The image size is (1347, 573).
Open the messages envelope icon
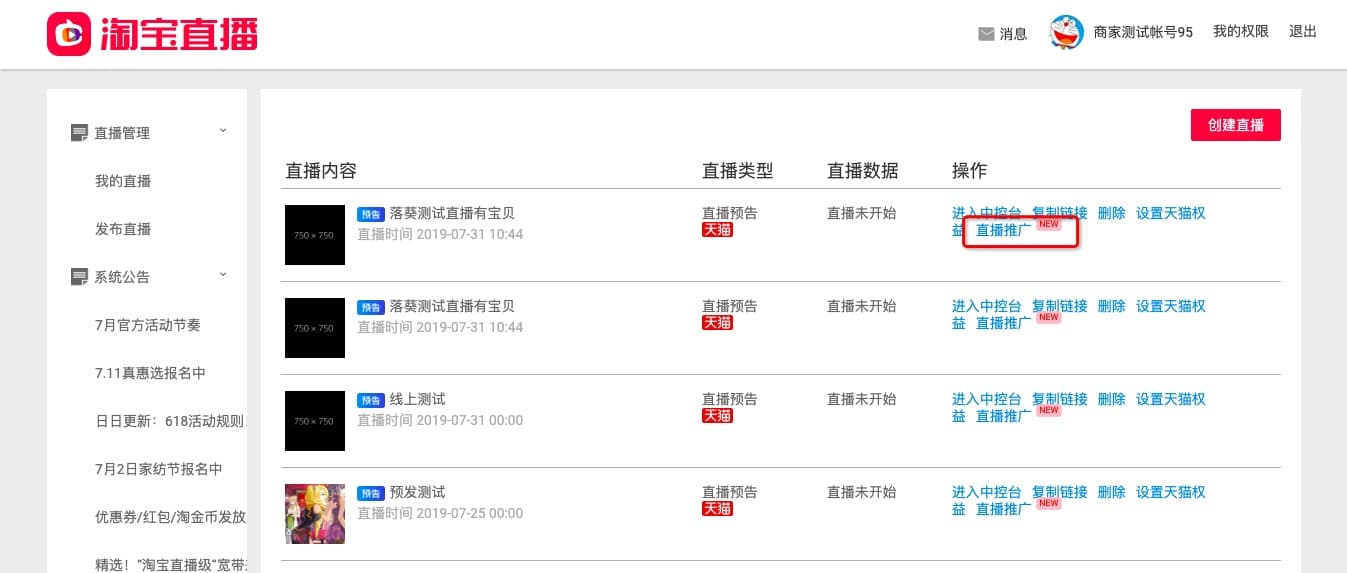986,34
